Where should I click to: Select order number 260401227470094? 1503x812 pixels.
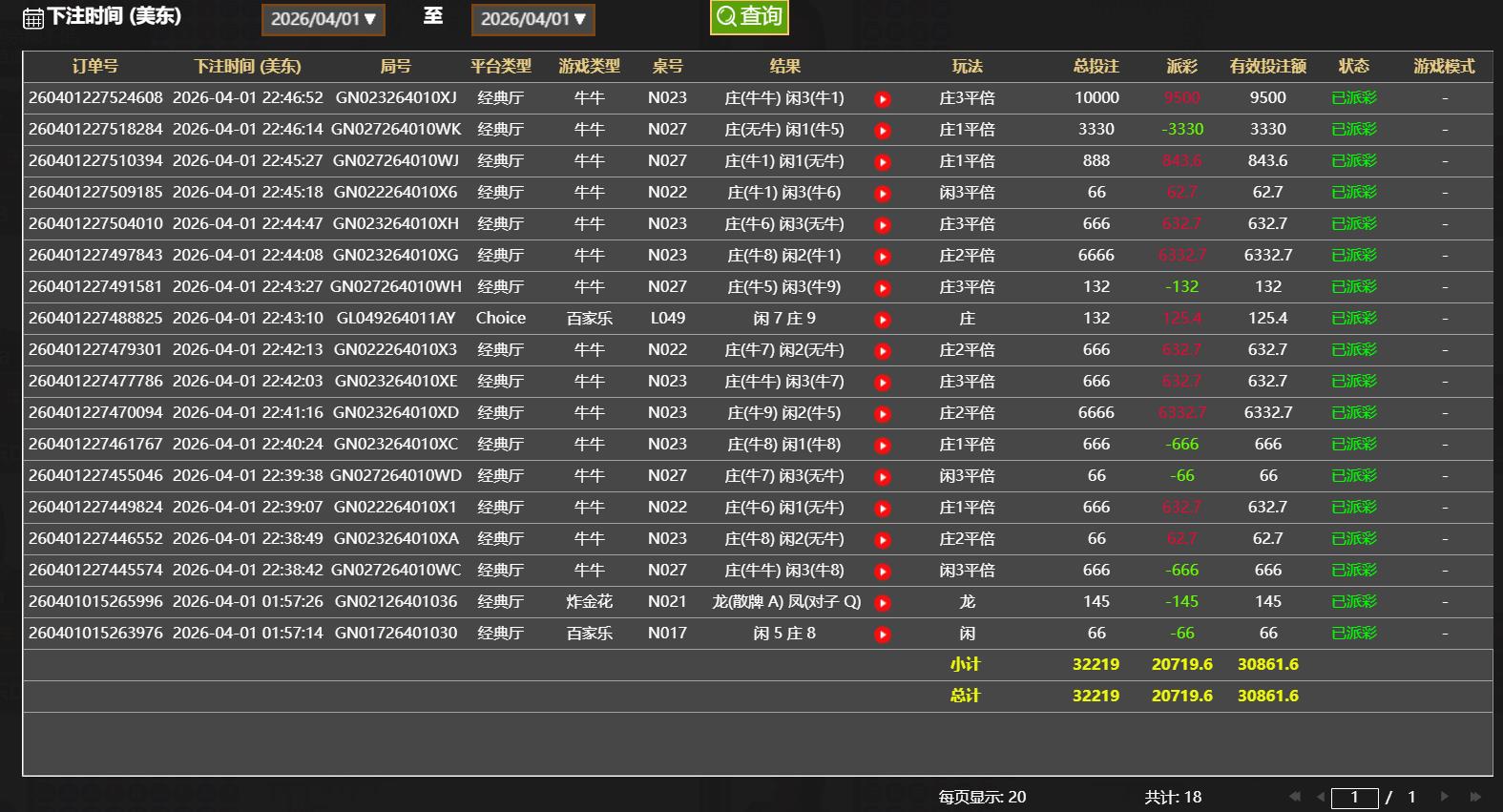(x=95, y=412)
